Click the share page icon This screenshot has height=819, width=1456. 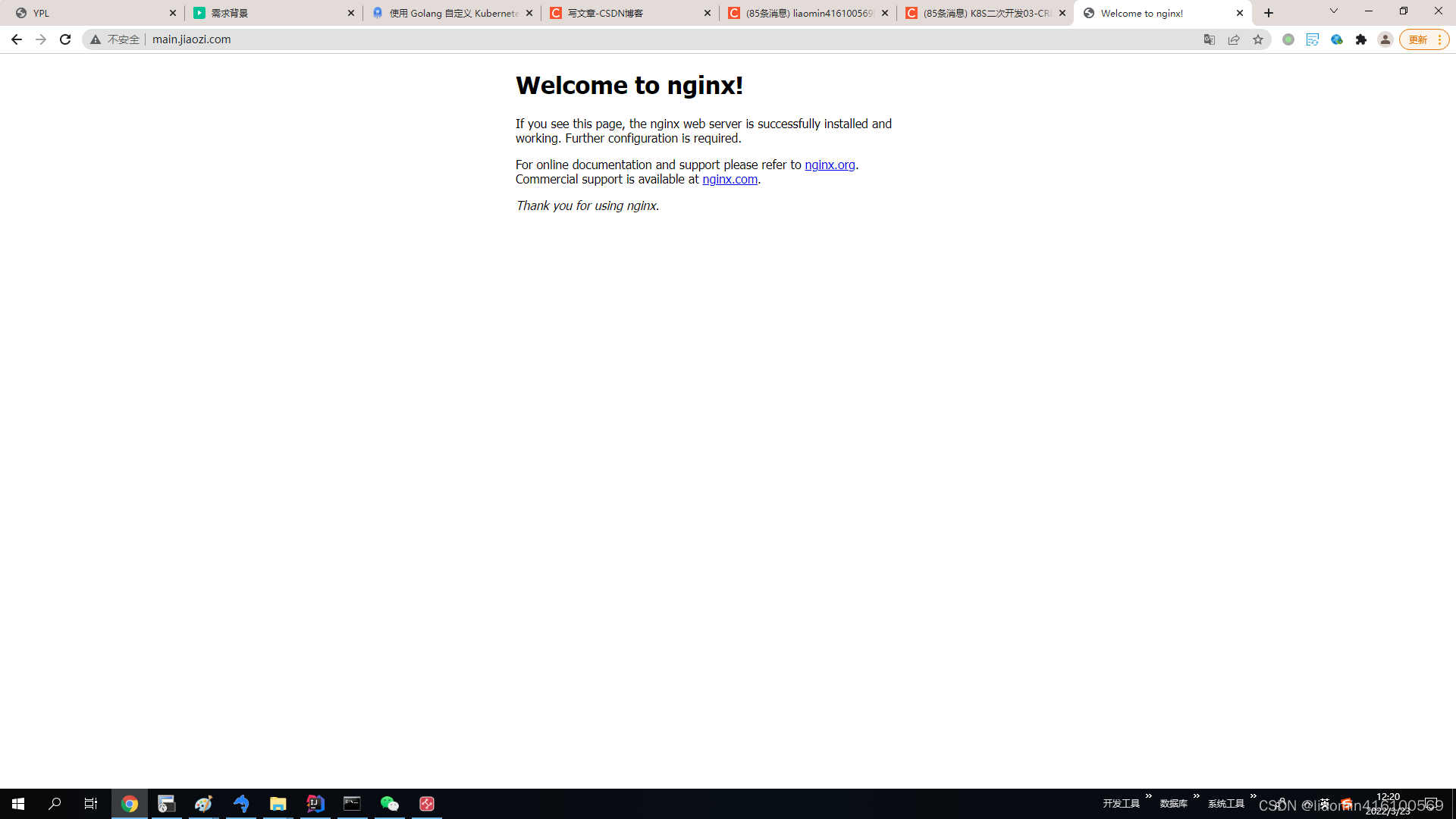click(x=1234, y=39)
